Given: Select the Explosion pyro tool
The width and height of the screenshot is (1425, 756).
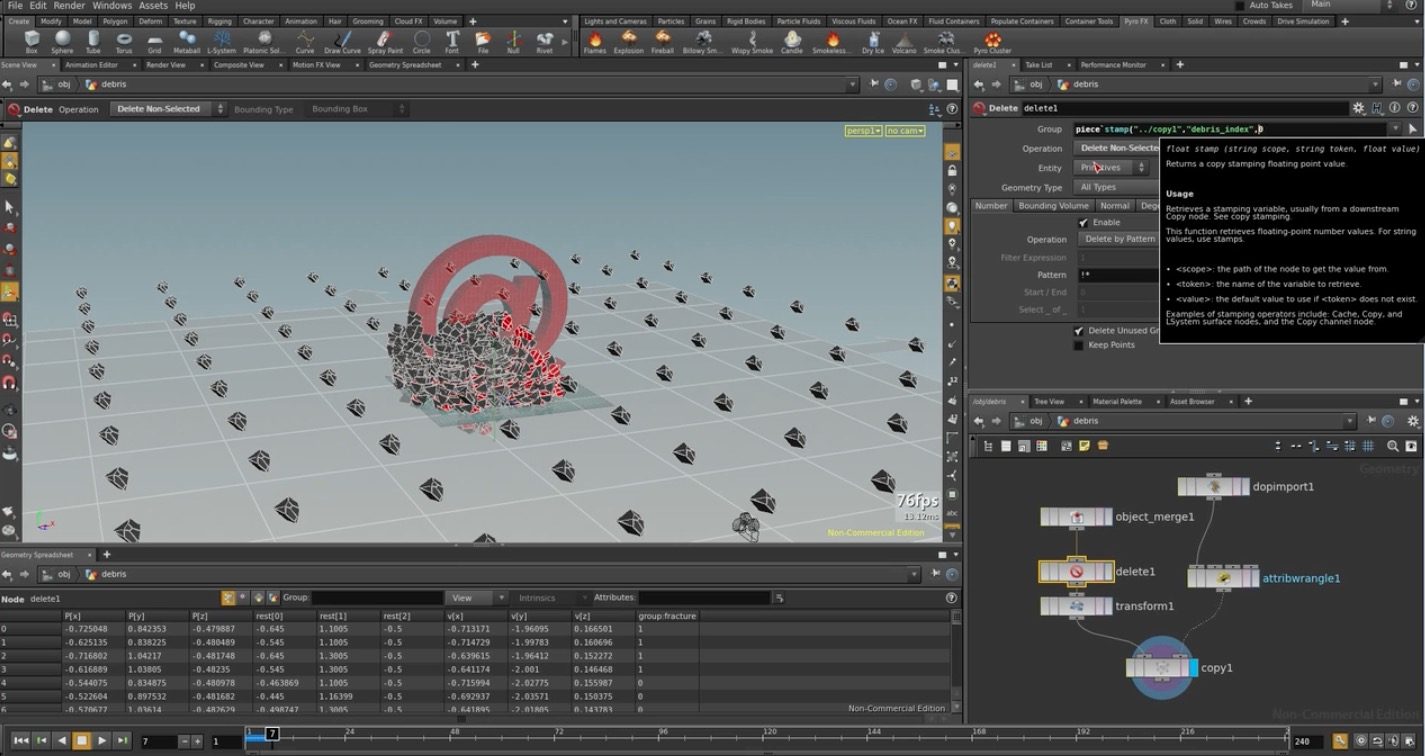Looking at the screenshot, I should click(x=629, y=42).
